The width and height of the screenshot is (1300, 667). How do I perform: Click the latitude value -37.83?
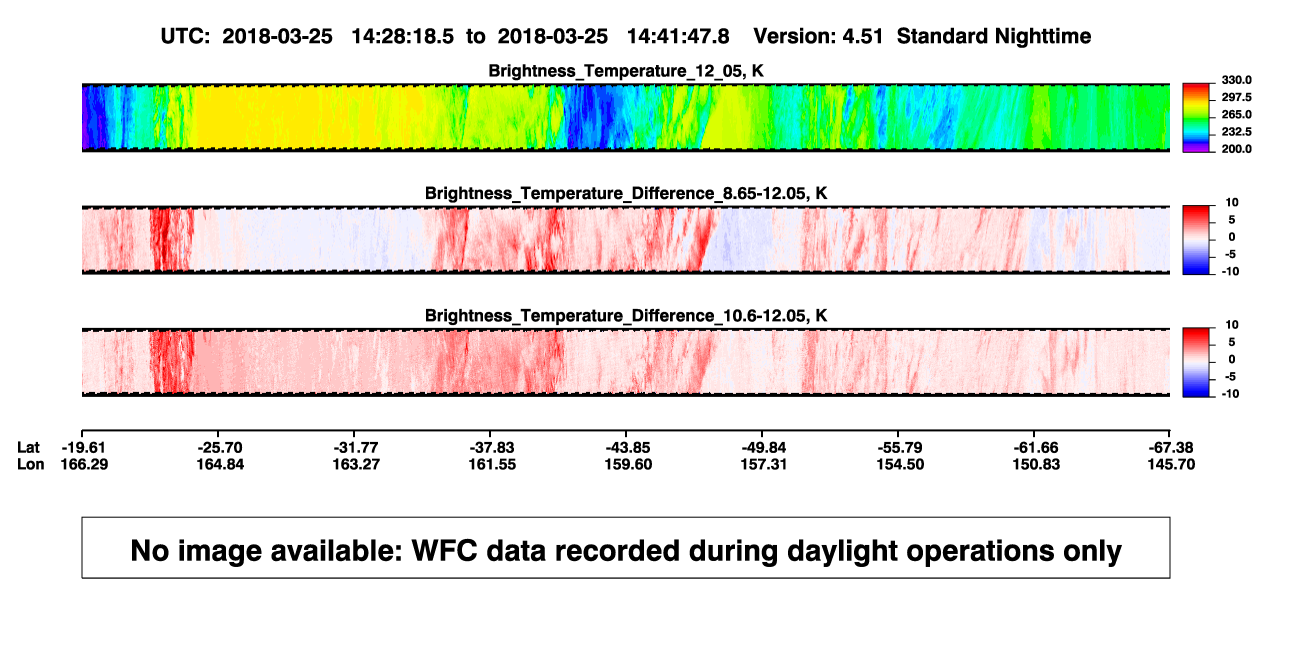click(490, 447)
